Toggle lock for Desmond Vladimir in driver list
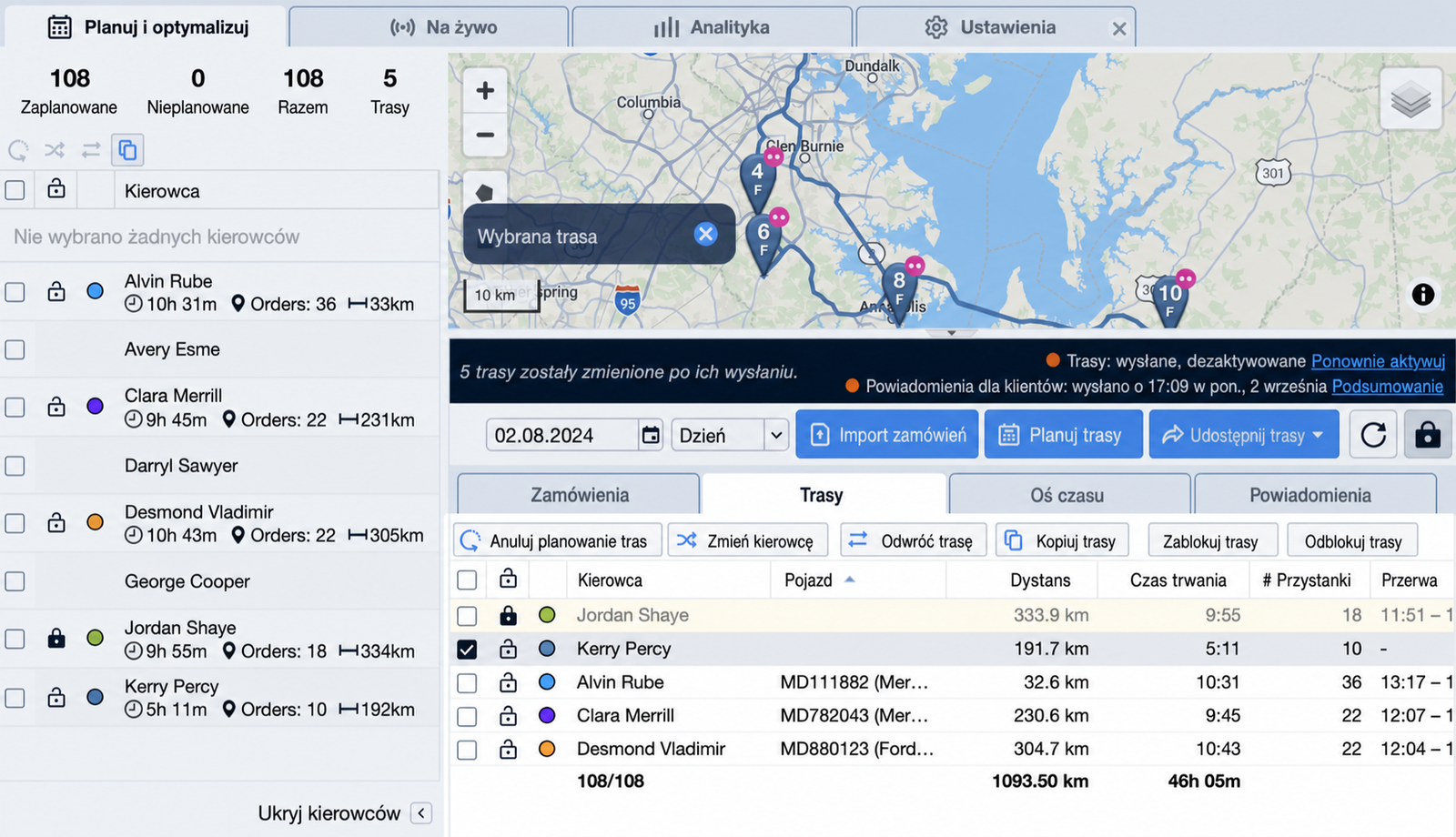 [x=56, y=523]
